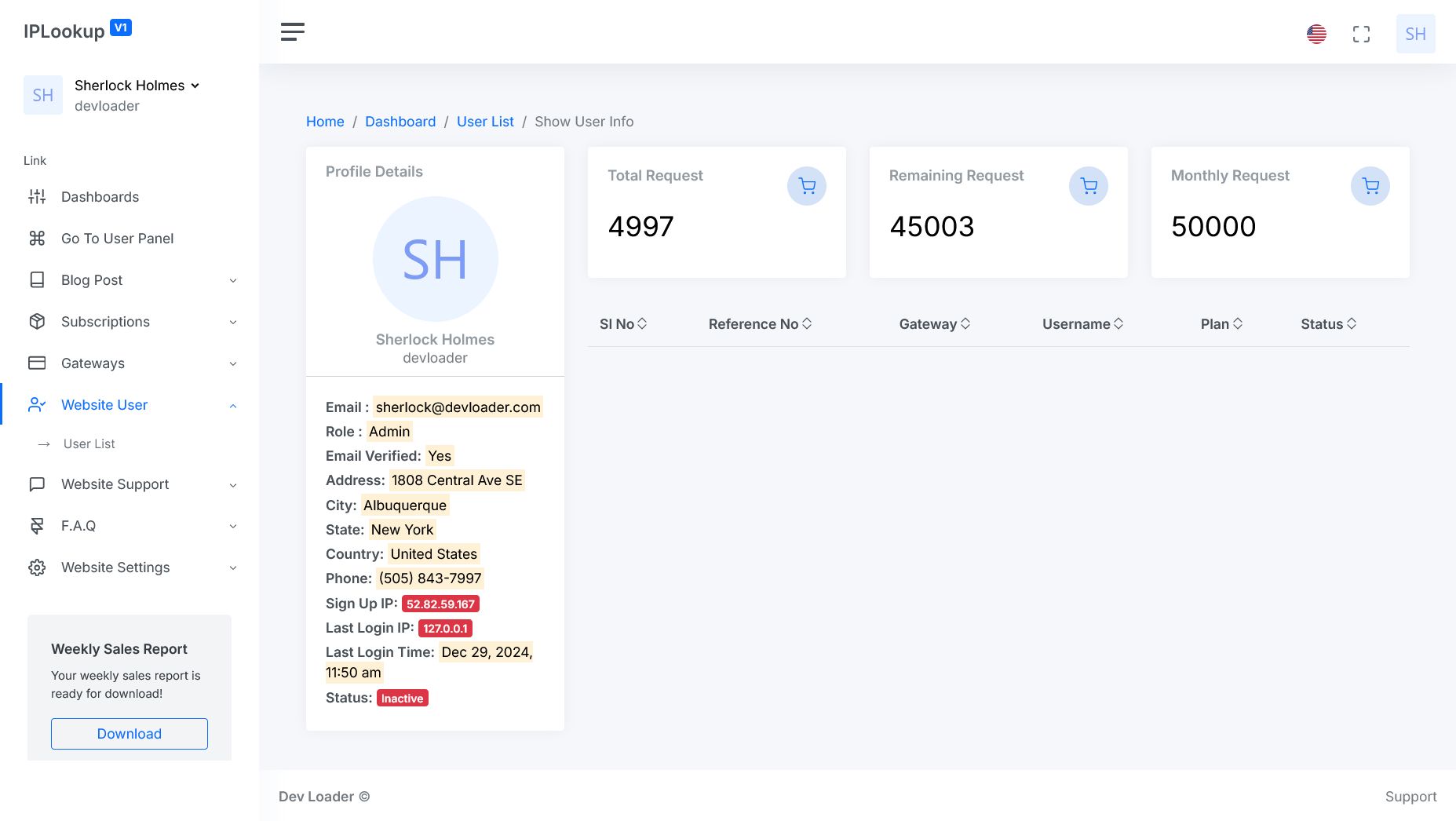1456x821 pixels.
Task: Download the weekly sales report
Action: [x=130, y=734]
